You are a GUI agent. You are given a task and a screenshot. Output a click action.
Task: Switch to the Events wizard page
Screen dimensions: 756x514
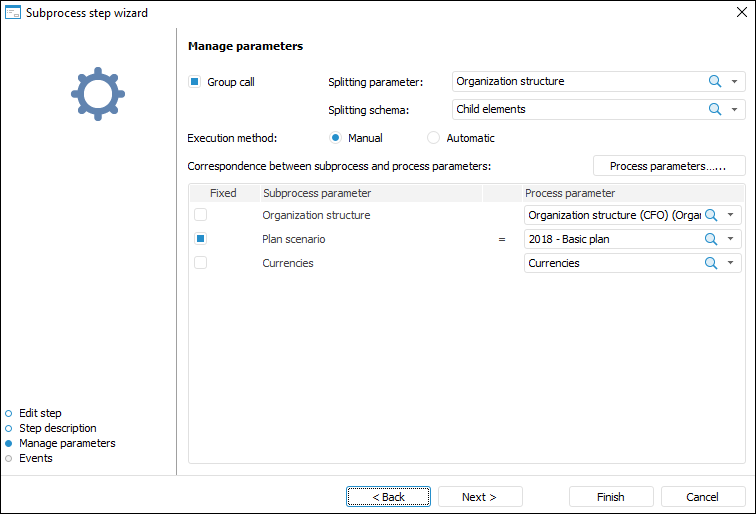tap(35, 458)
